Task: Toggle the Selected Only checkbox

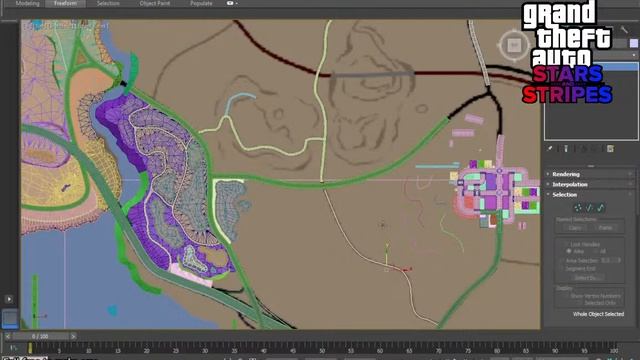Action: (x=580, y=303)
